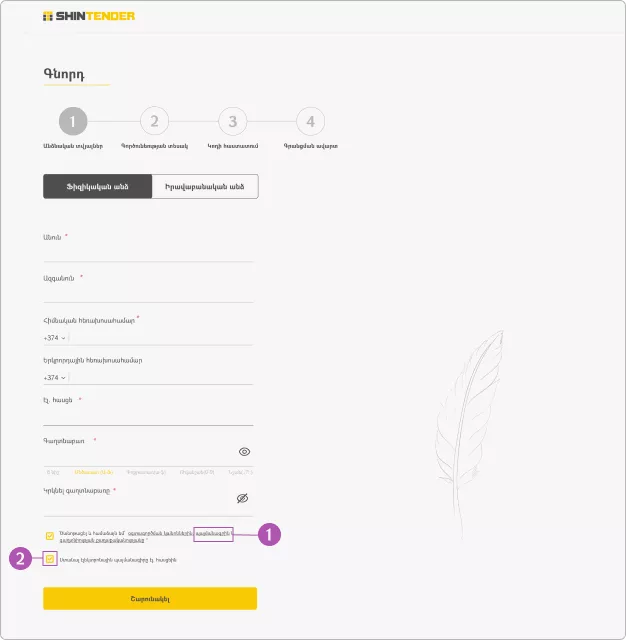626x640 pixels.
Task: Toggle the crossed-eye icon in repeat password
Action: [242, 498]
